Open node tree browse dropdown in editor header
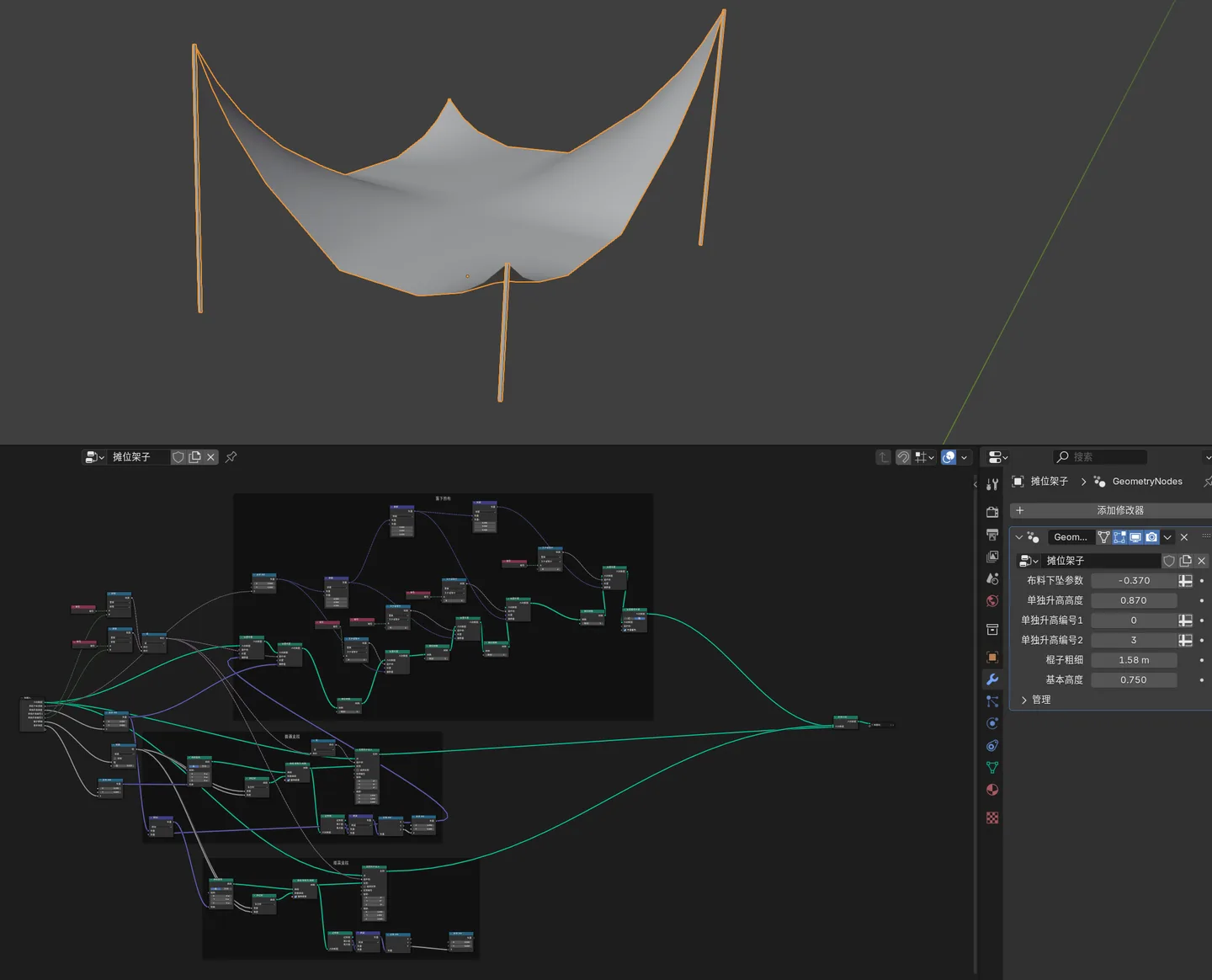The height and width of the screenshot is (980, 1212). point(95,457)
